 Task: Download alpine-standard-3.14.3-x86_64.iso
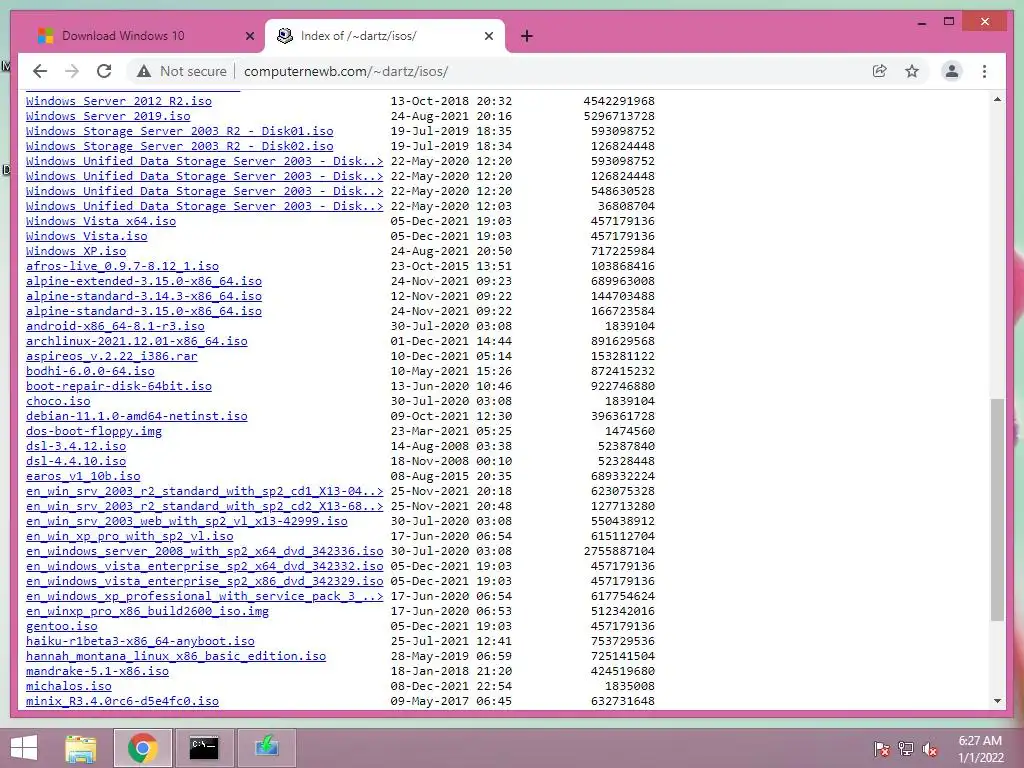point(144,296)
